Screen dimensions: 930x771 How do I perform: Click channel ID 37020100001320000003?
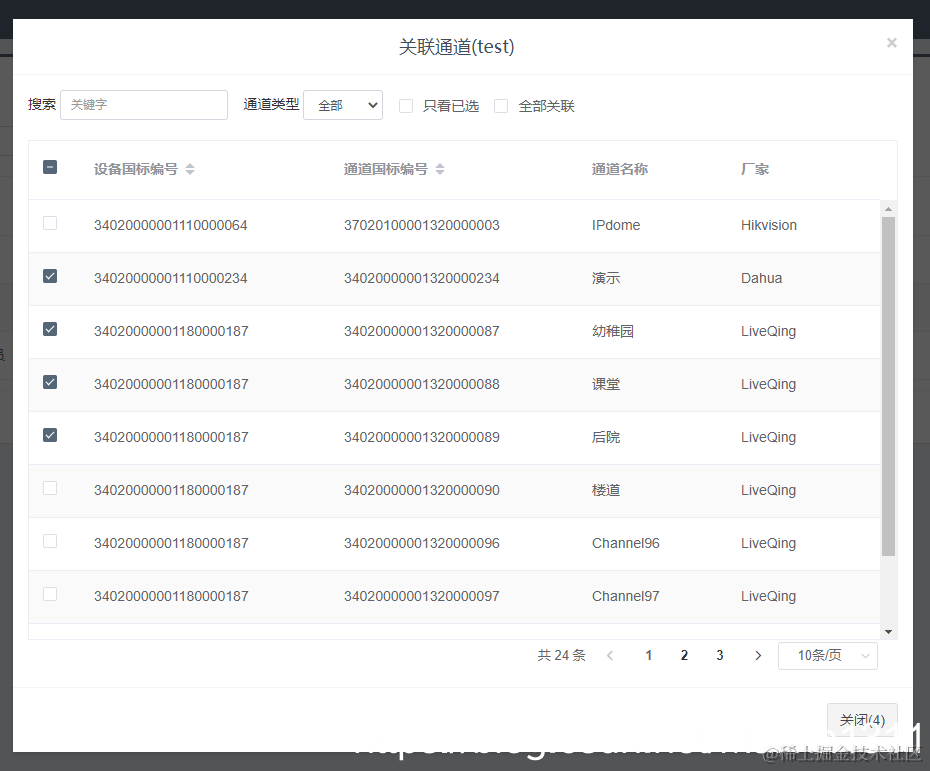click(422, 225)
